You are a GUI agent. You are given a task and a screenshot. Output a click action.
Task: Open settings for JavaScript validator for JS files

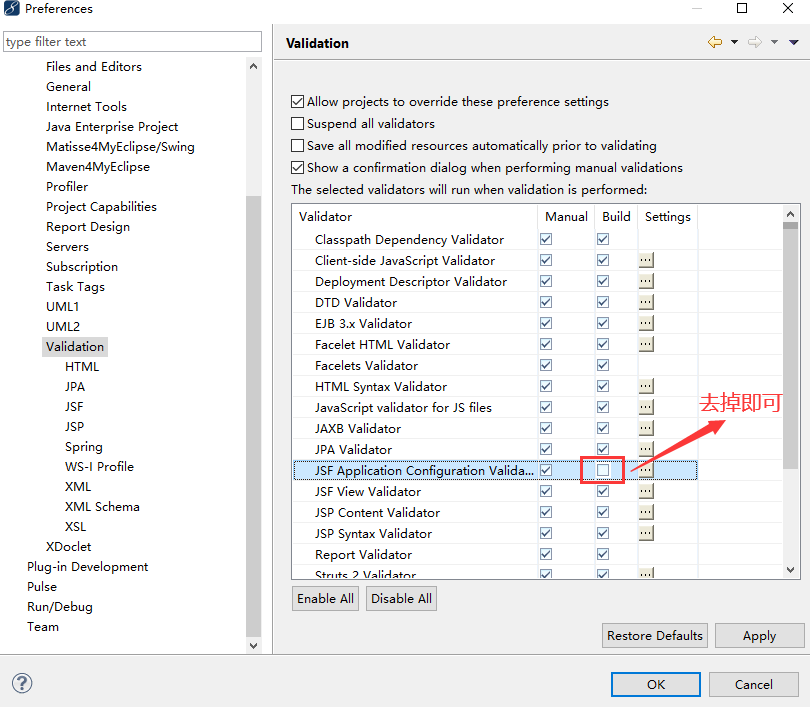coord(646,407)
